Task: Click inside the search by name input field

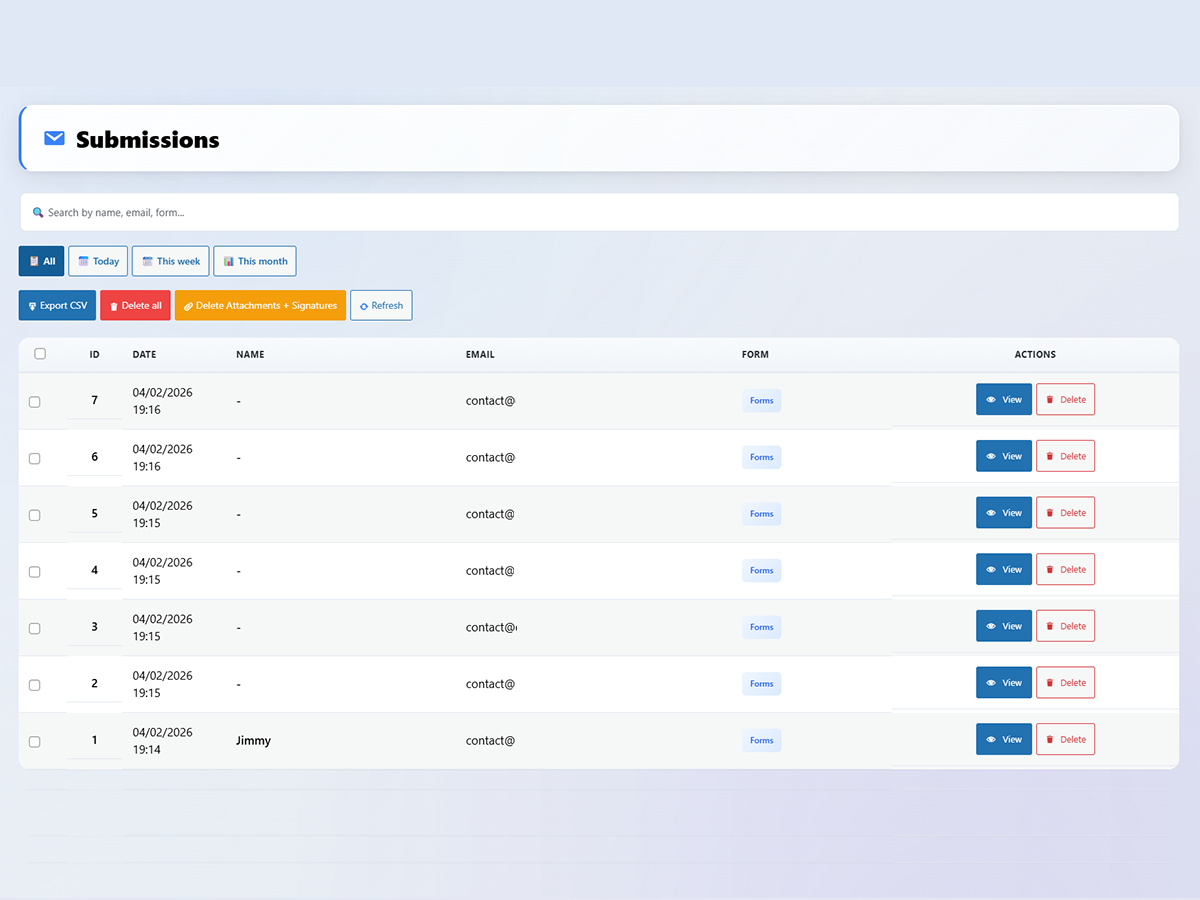Action: click(x=300, y=212)
